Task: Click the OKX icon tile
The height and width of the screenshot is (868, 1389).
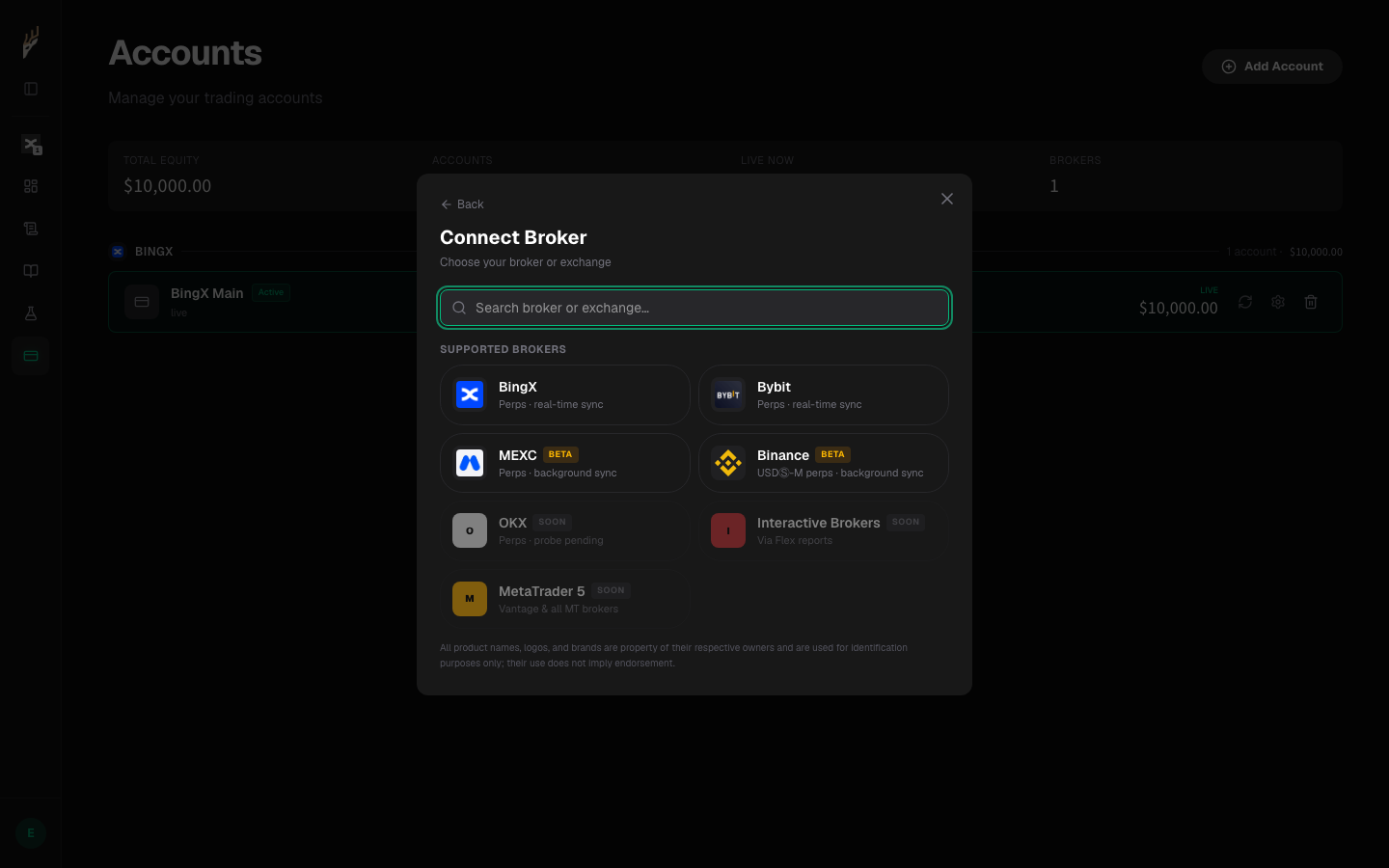Action: coord(470,530)
